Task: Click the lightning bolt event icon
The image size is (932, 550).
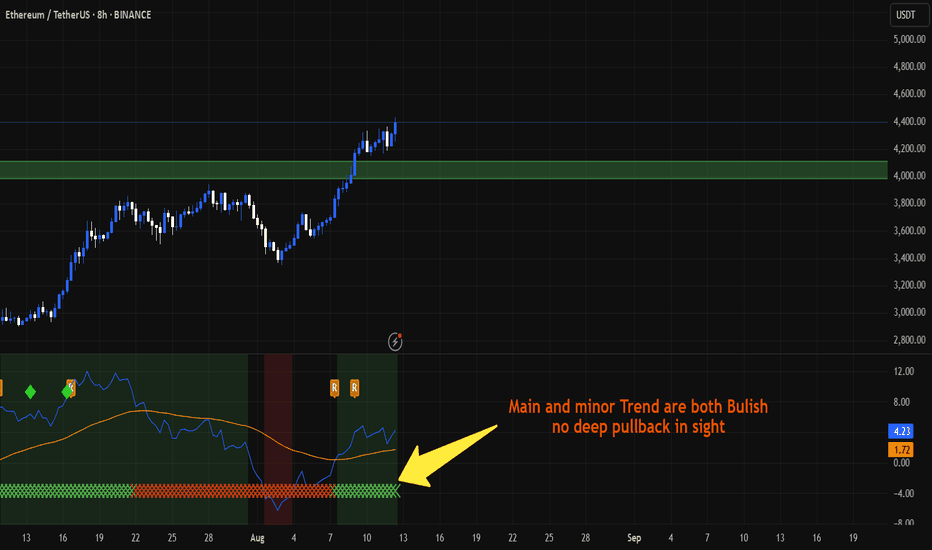Action: tap(395, 342)
